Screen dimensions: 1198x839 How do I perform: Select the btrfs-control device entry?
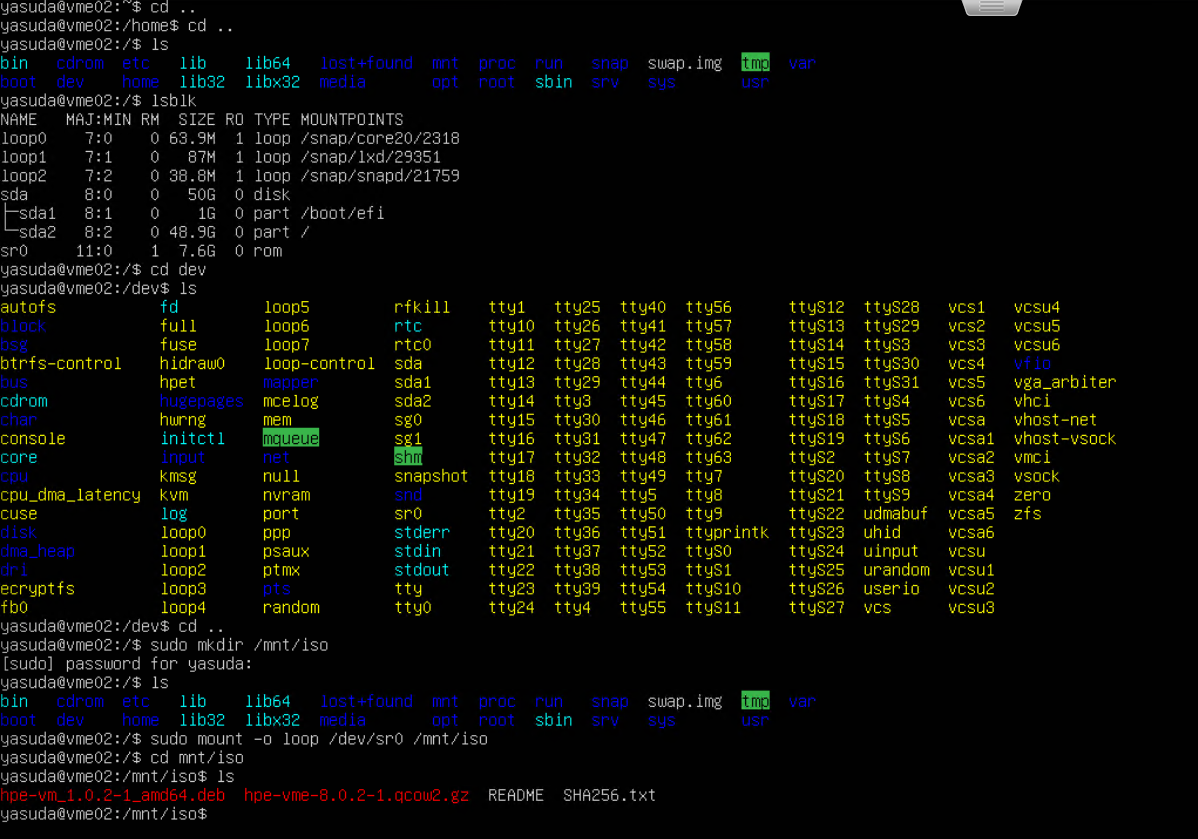61,364
